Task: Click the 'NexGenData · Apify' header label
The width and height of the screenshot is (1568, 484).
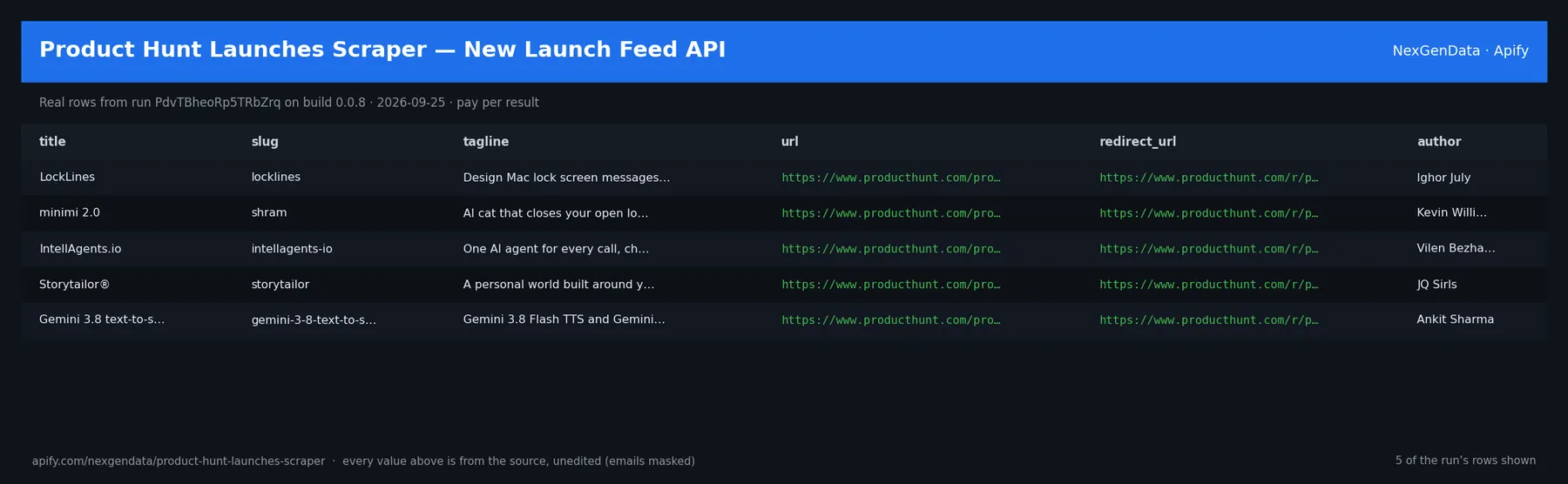Action: pyautogui.click(x=1460, y=51)
